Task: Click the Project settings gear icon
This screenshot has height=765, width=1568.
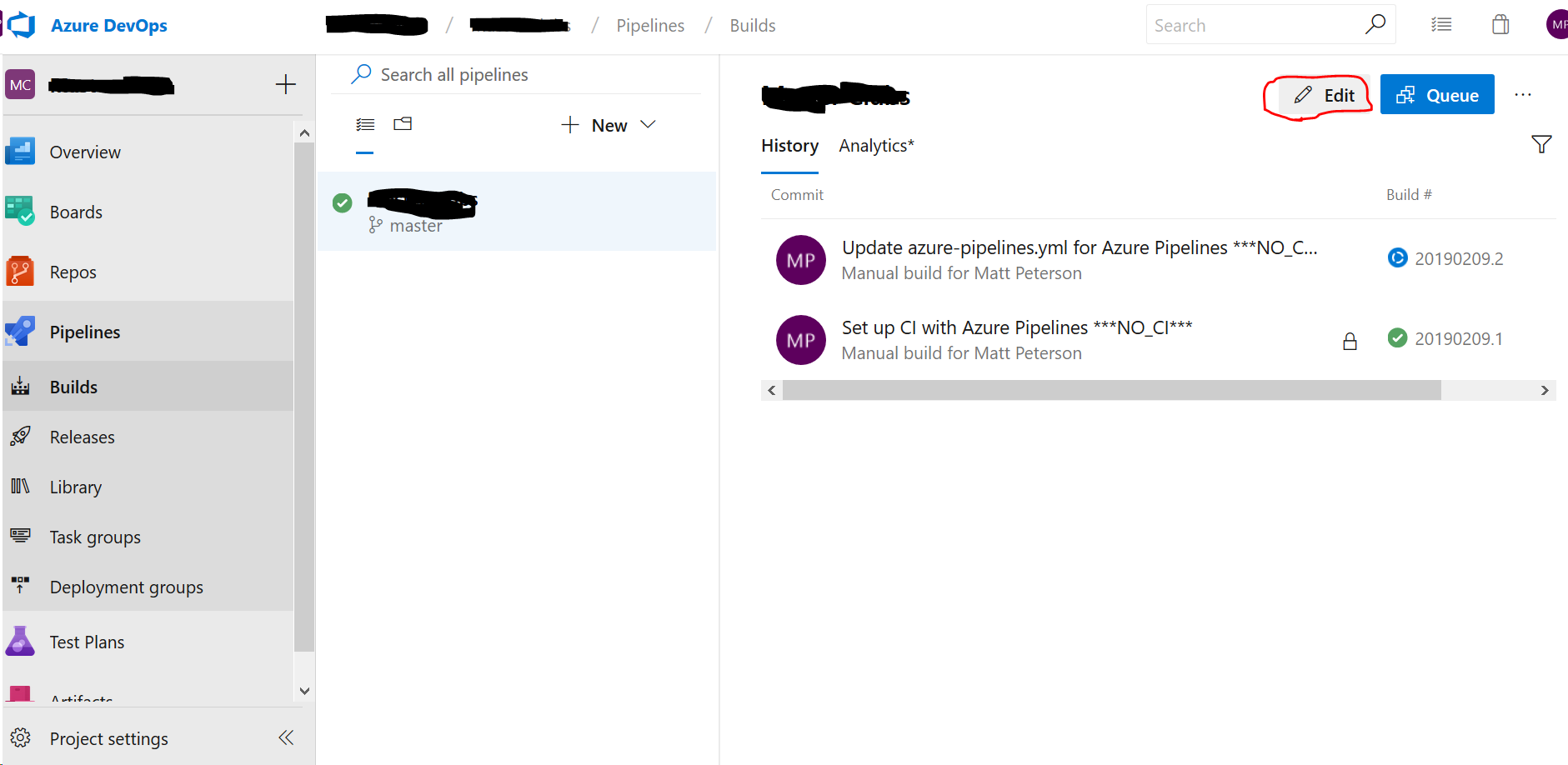Action: 21,738
